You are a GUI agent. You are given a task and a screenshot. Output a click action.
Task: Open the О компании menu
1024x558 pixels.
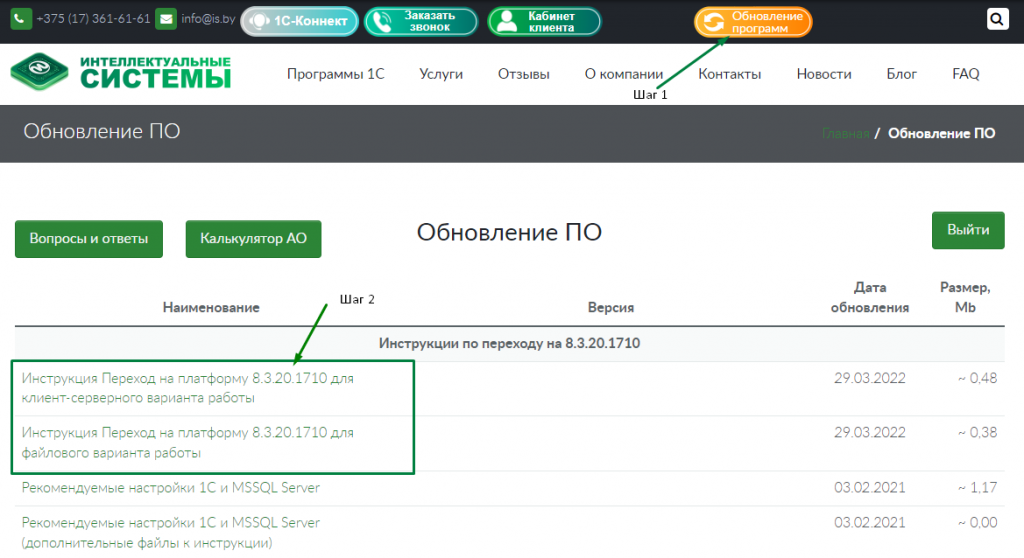pos(624,74)
